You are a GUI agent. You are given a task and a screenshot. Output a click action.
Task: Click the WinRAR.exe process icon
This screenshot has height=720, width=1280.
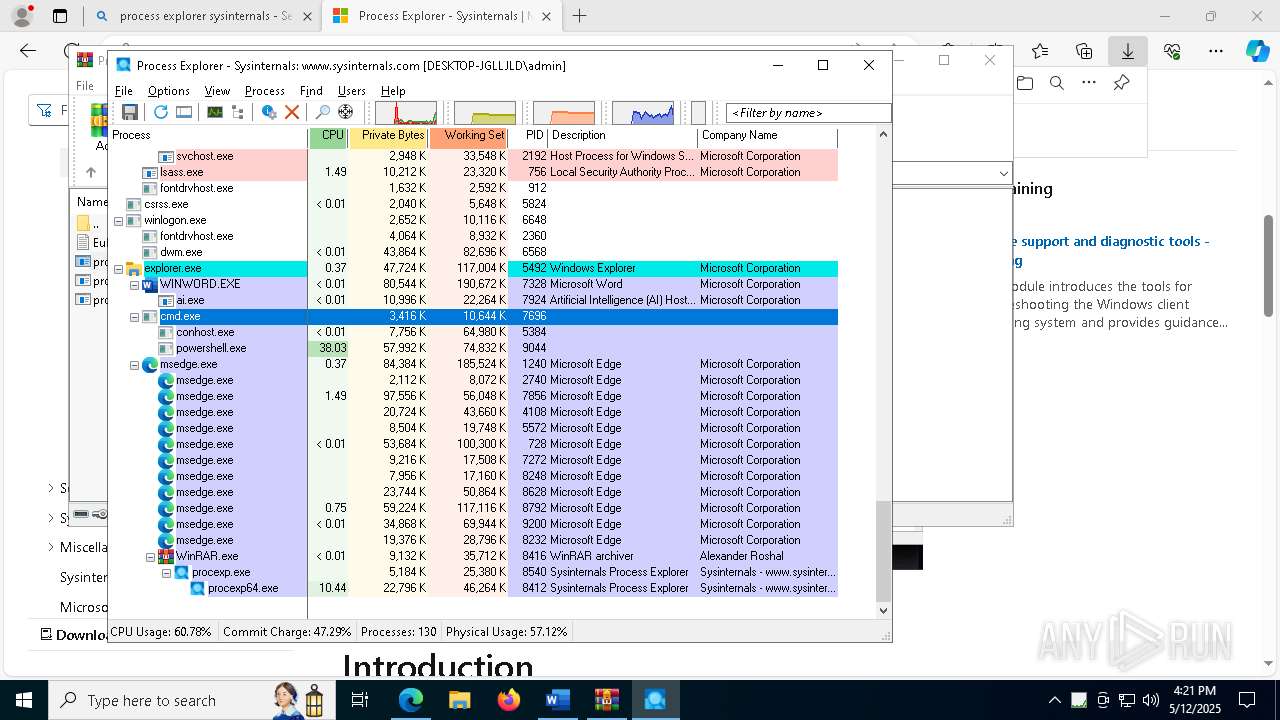(166, 556)
